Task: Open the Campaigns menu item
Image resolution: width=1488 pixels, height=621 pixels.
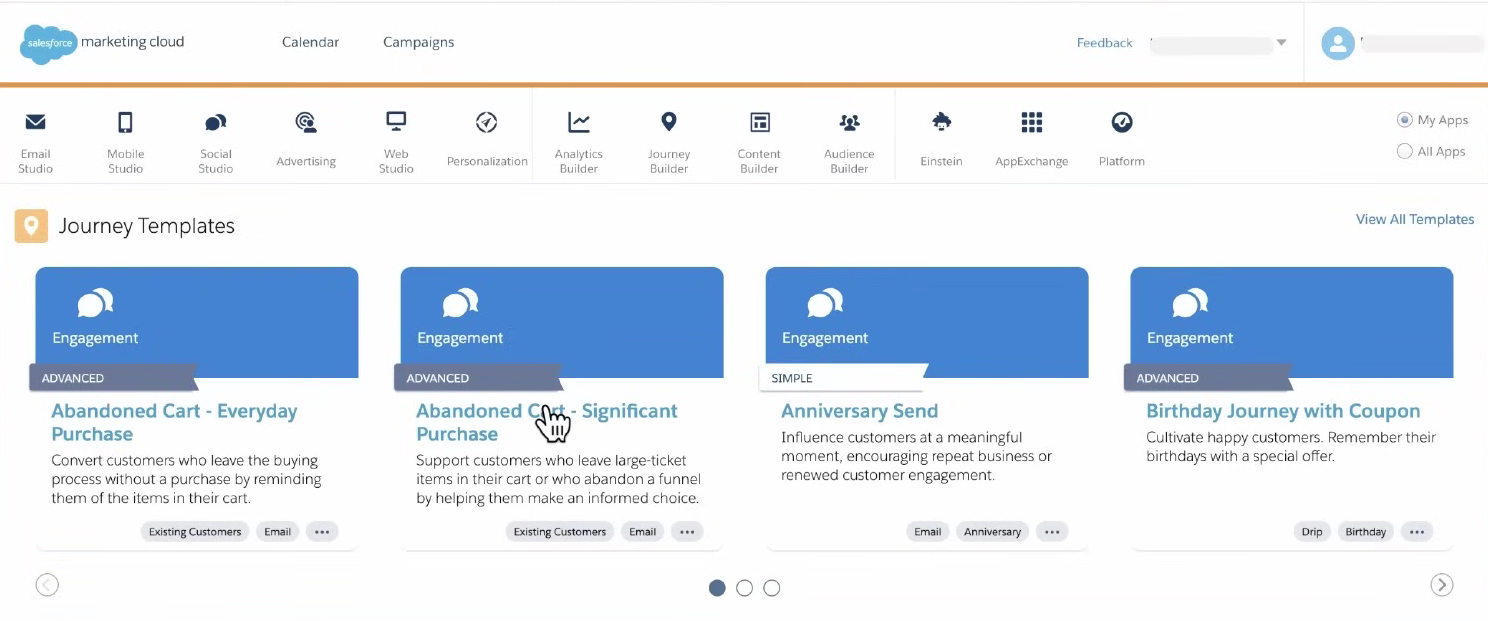Action: [418, 42]
